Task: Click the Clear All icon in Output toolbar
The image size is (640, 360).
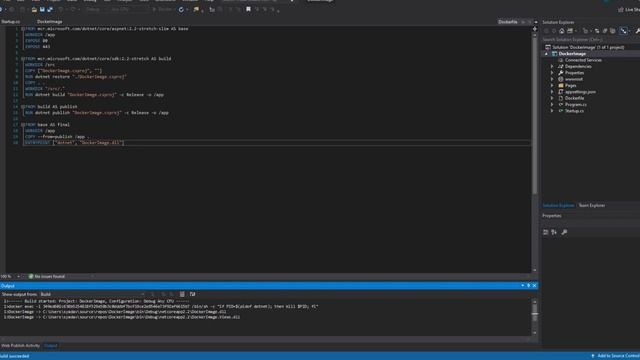Action: [182, 294]
